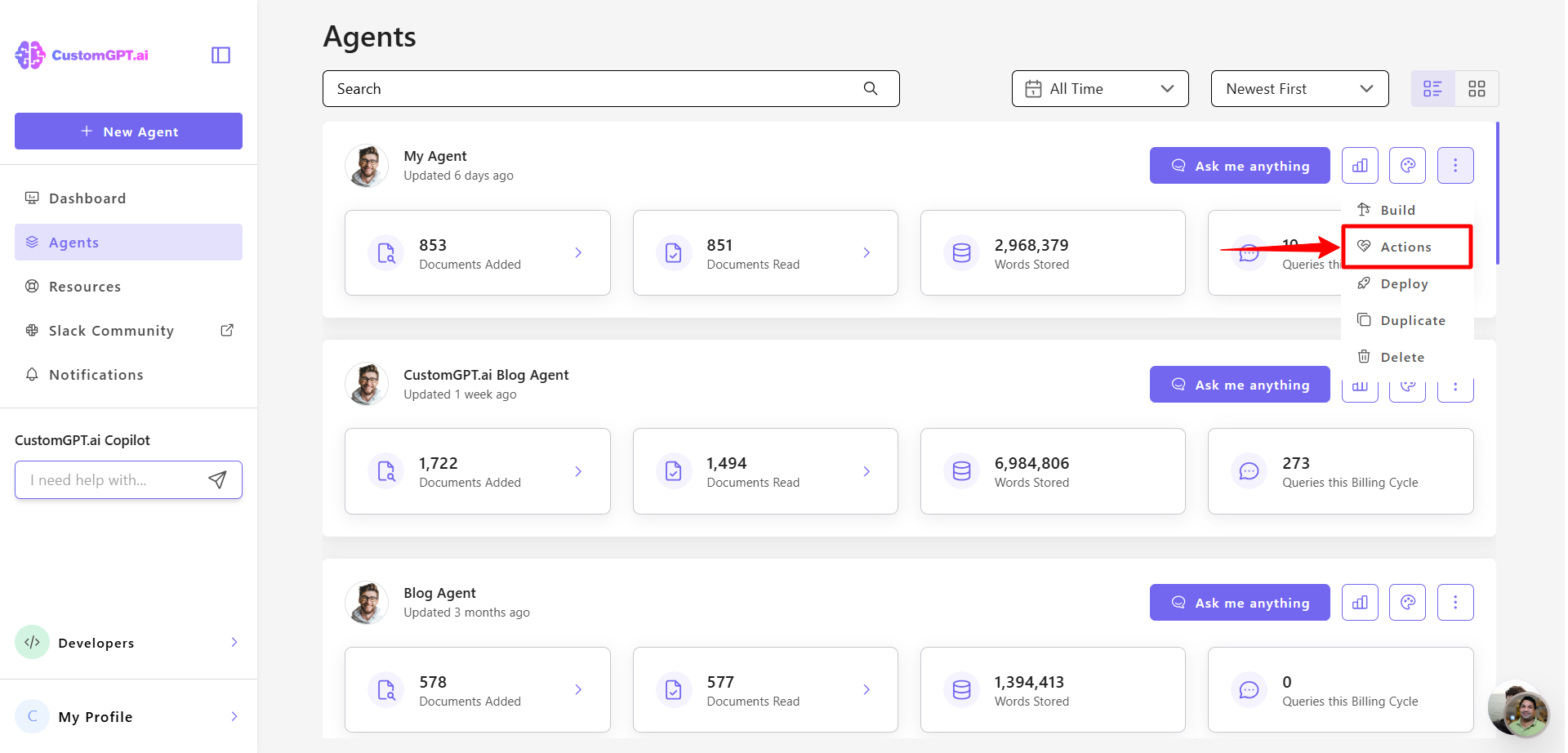Send the Copilot help message
This screenshot has width=1568, height=753.
[217, 479]
